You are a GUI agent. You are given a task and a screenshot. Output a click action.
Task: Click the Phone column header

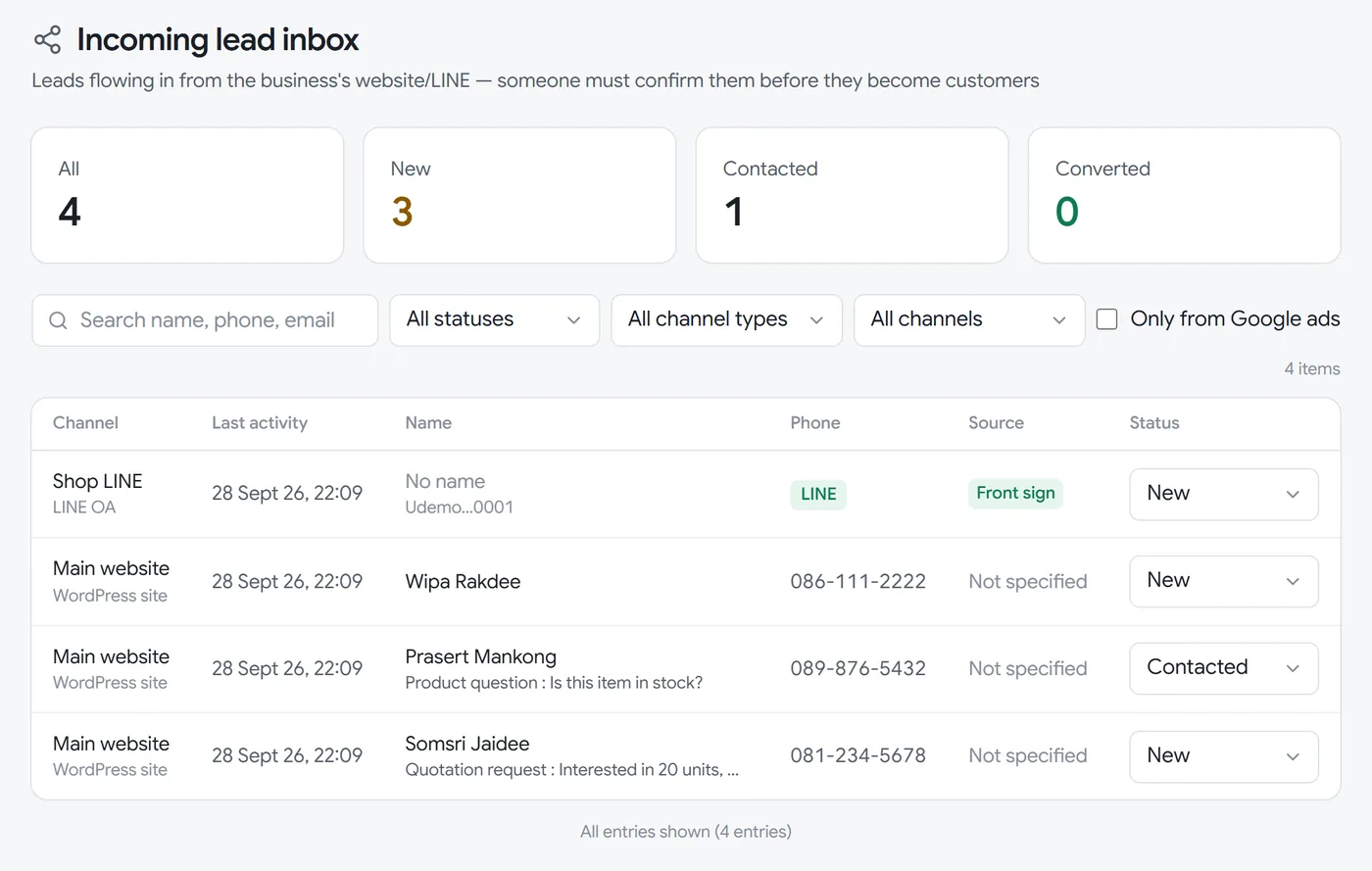(x=815, y=423)
